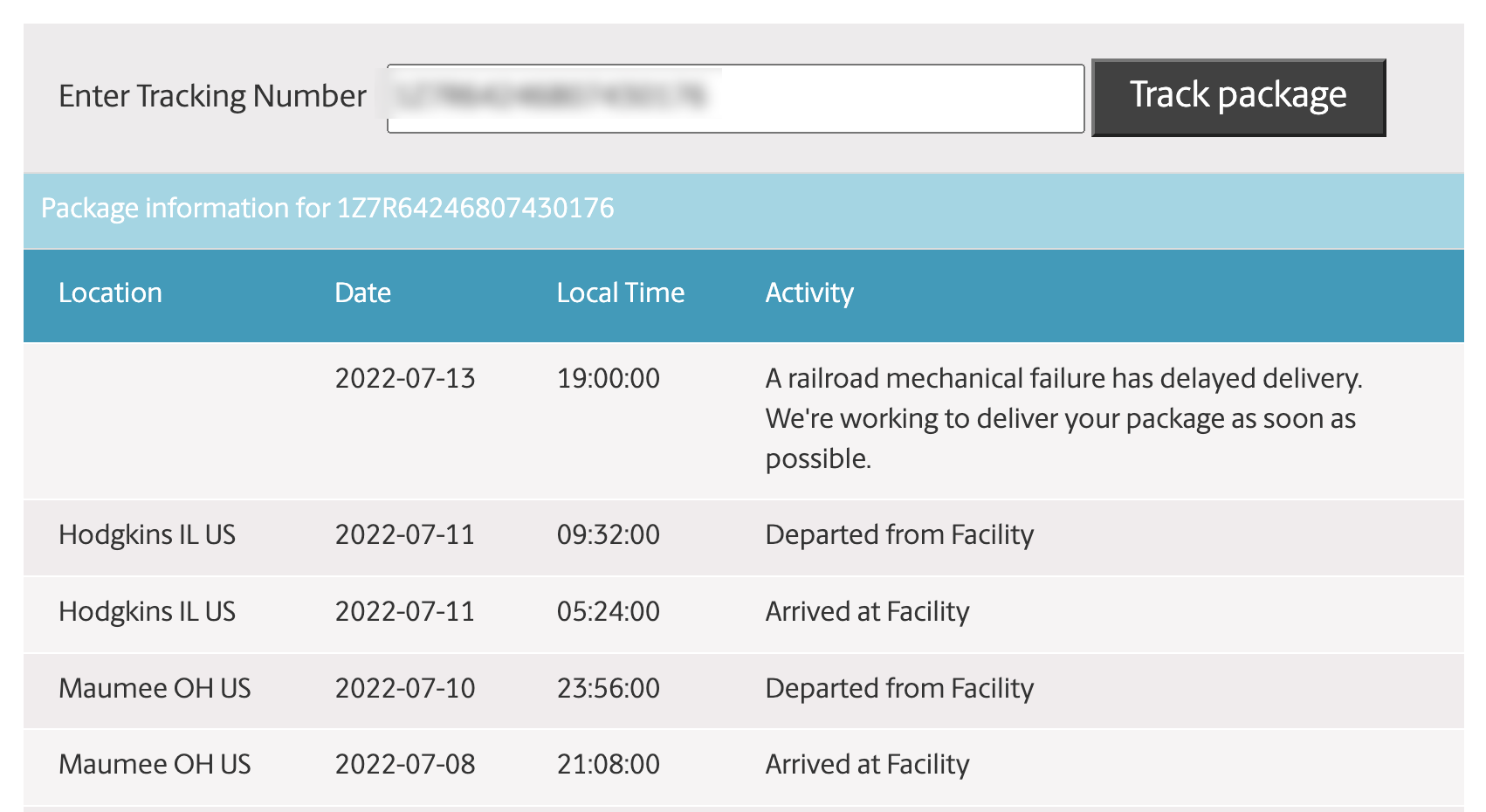Click the Activity column header
This screenshot has width=1486, height=812.
point(808,293)
